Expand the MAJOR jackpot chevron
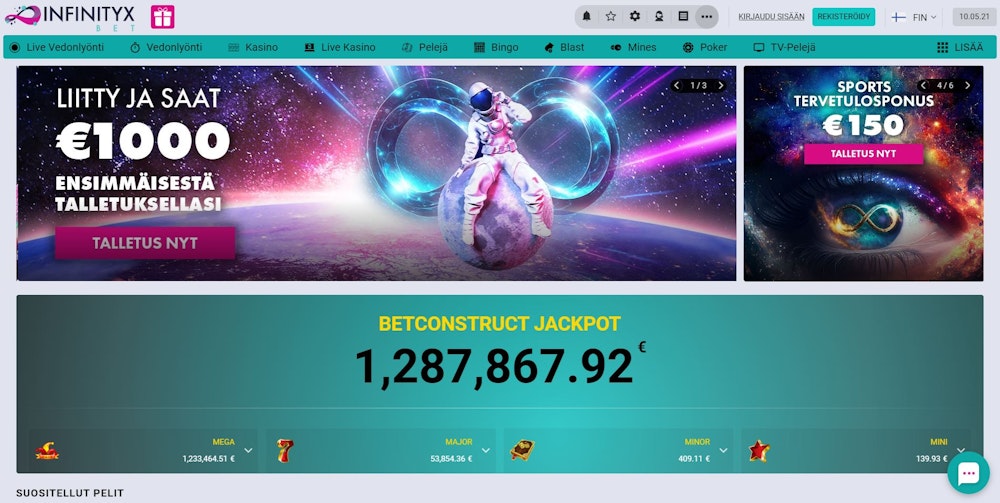 click(486, 451)
